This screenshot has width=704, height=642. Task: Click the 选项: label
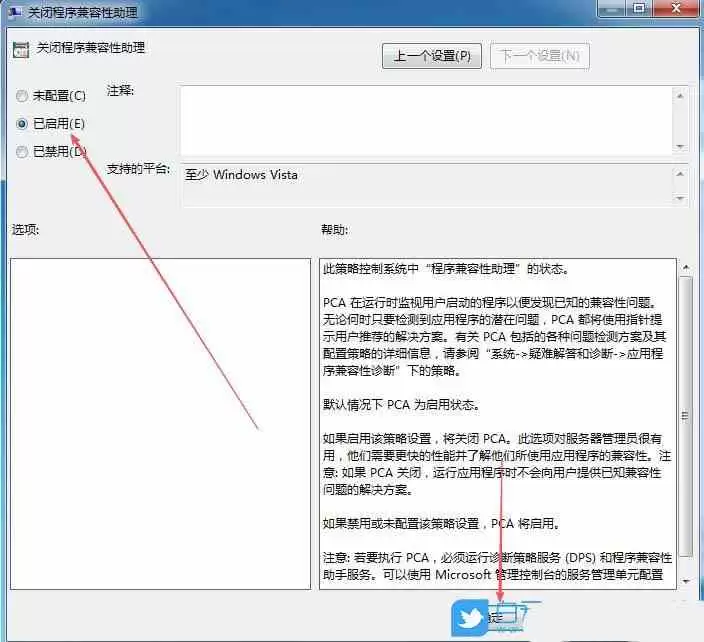click(x=26, y=230)
